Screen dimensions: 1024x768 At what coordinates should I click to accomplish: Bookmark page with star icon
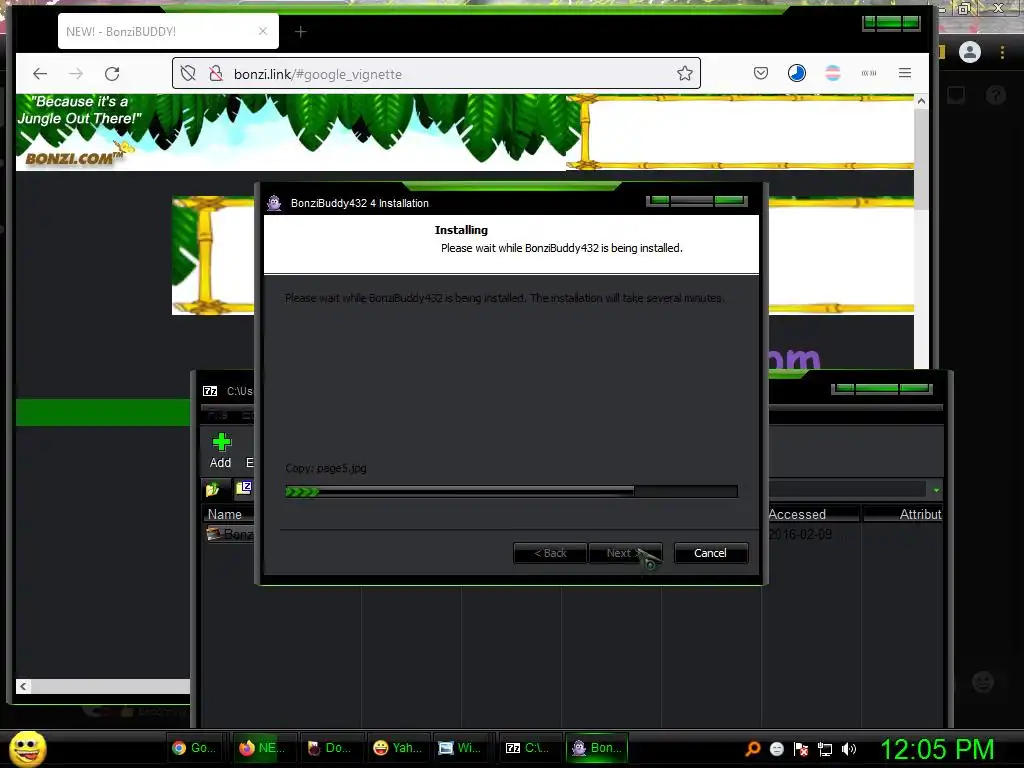(x=684, y=73)
